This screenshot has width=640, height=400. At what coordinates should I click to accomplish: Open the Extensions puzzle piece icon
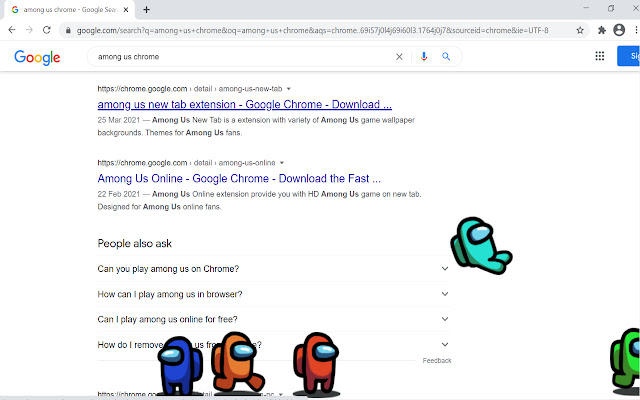pyautogui.click(x=602, y=30)
